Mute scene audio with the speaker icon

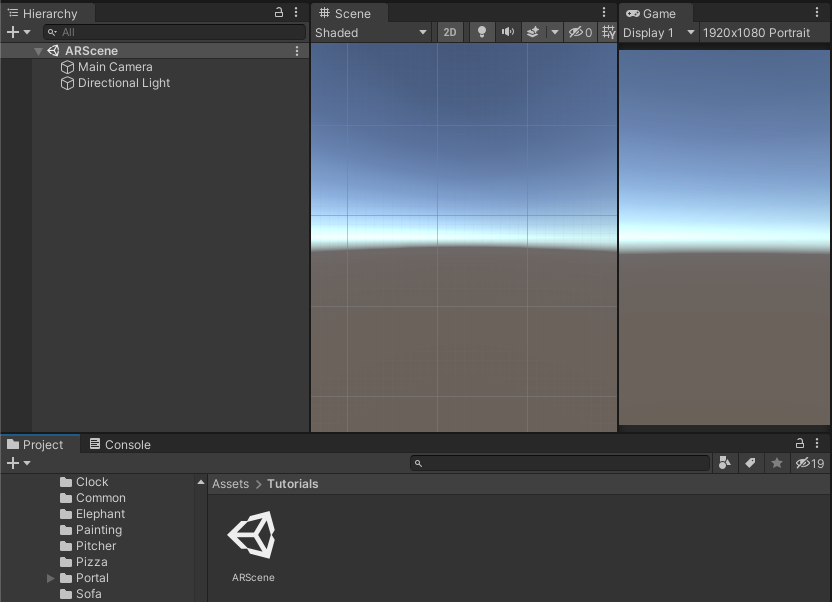coord(508,32)
